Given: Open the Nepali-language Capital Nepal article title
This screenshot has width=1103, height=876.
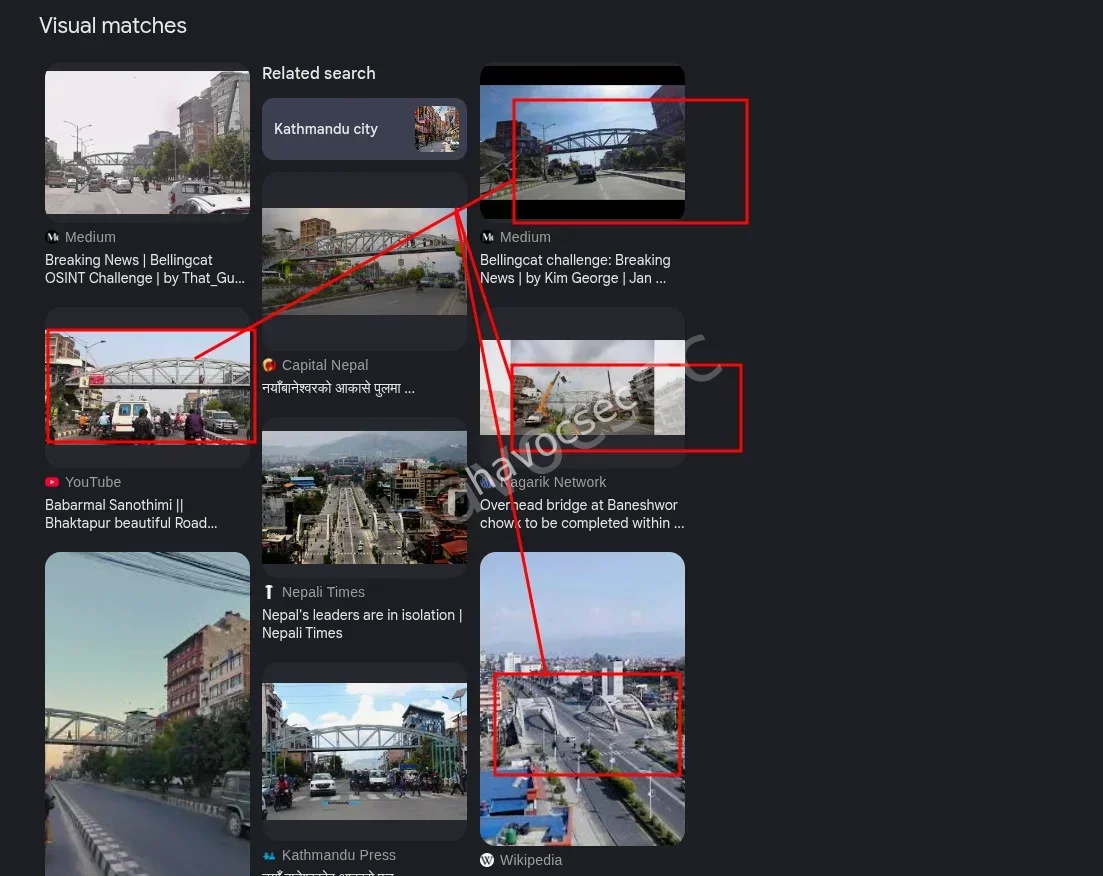Looking at the screenshot, I should (338, 388).
